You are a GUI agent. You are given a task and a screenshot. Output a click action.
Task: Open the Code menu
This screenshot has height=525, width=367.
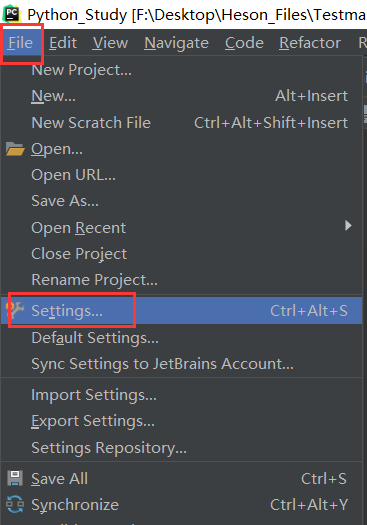244,43
